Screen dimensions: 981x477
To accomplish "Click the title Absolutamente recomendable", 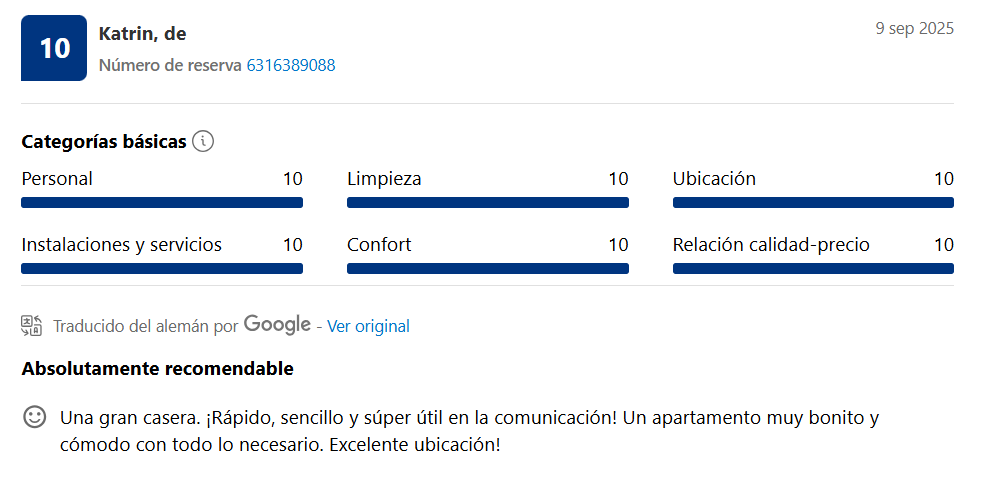I will (157, 368).
